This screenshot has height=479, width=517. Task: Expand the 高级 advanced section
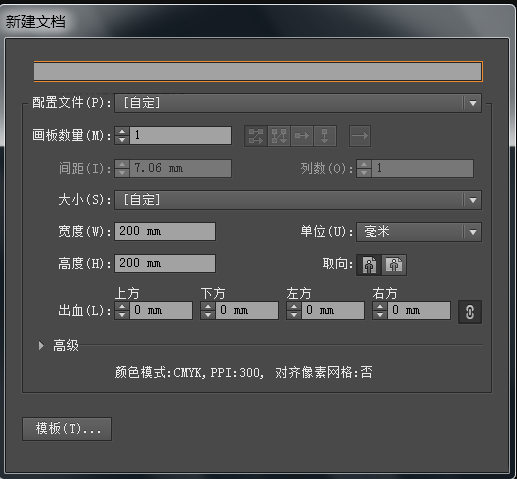41,345
